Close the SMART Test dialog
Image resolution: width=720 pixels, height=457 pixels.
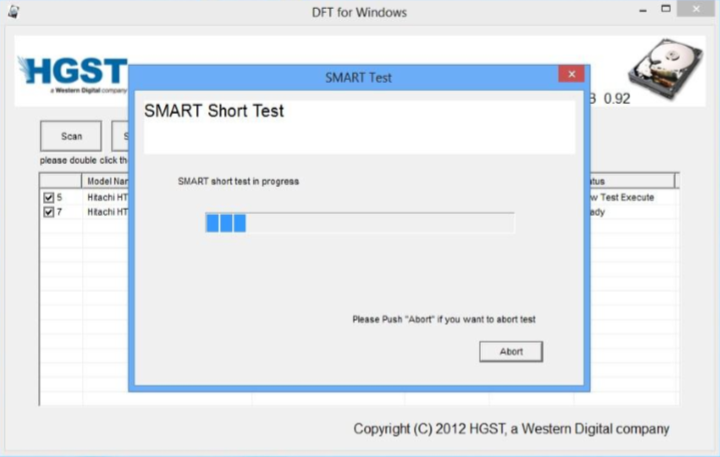point(571,74)
